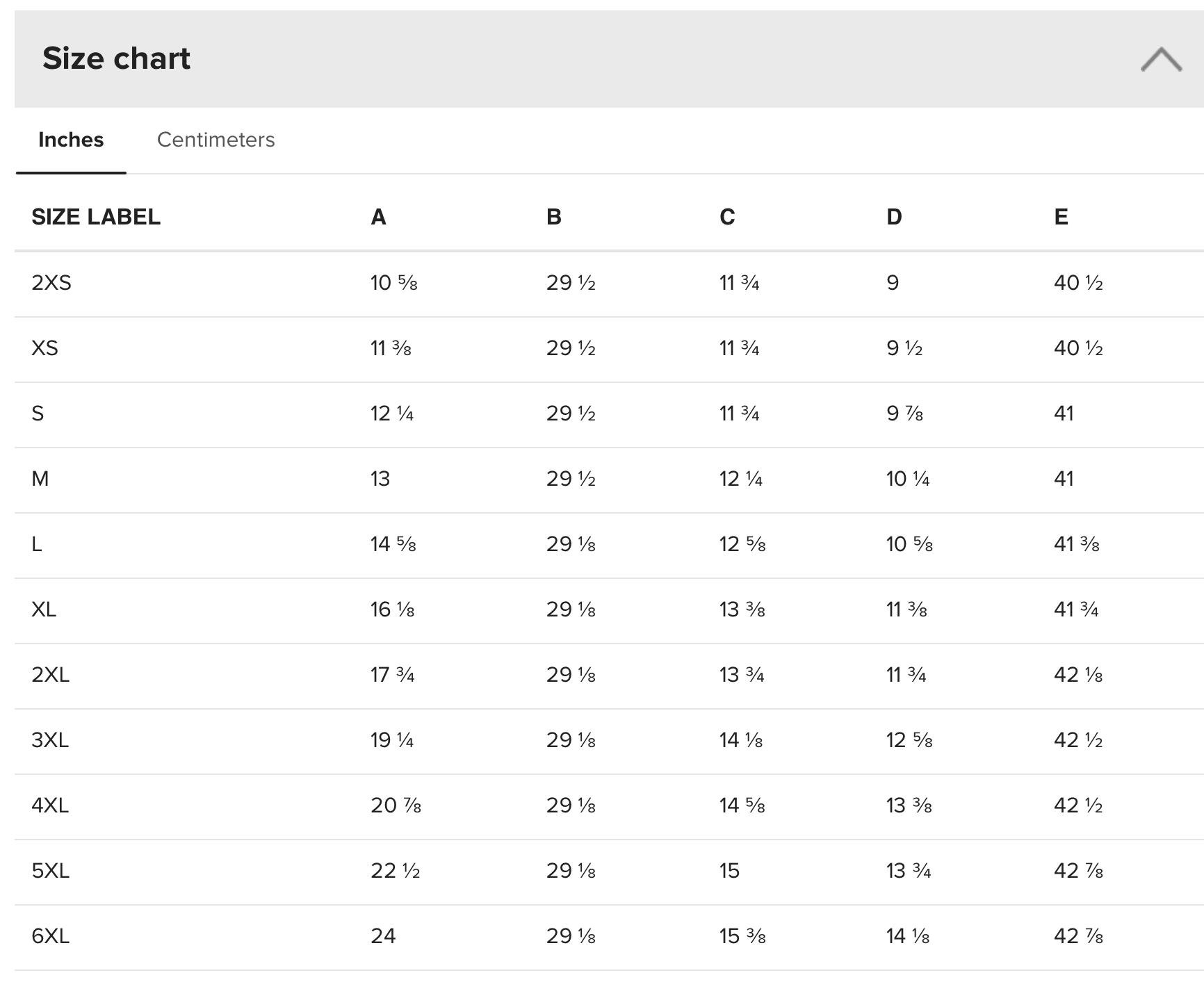
Task: Click column header C
Action: coord(727,217)
